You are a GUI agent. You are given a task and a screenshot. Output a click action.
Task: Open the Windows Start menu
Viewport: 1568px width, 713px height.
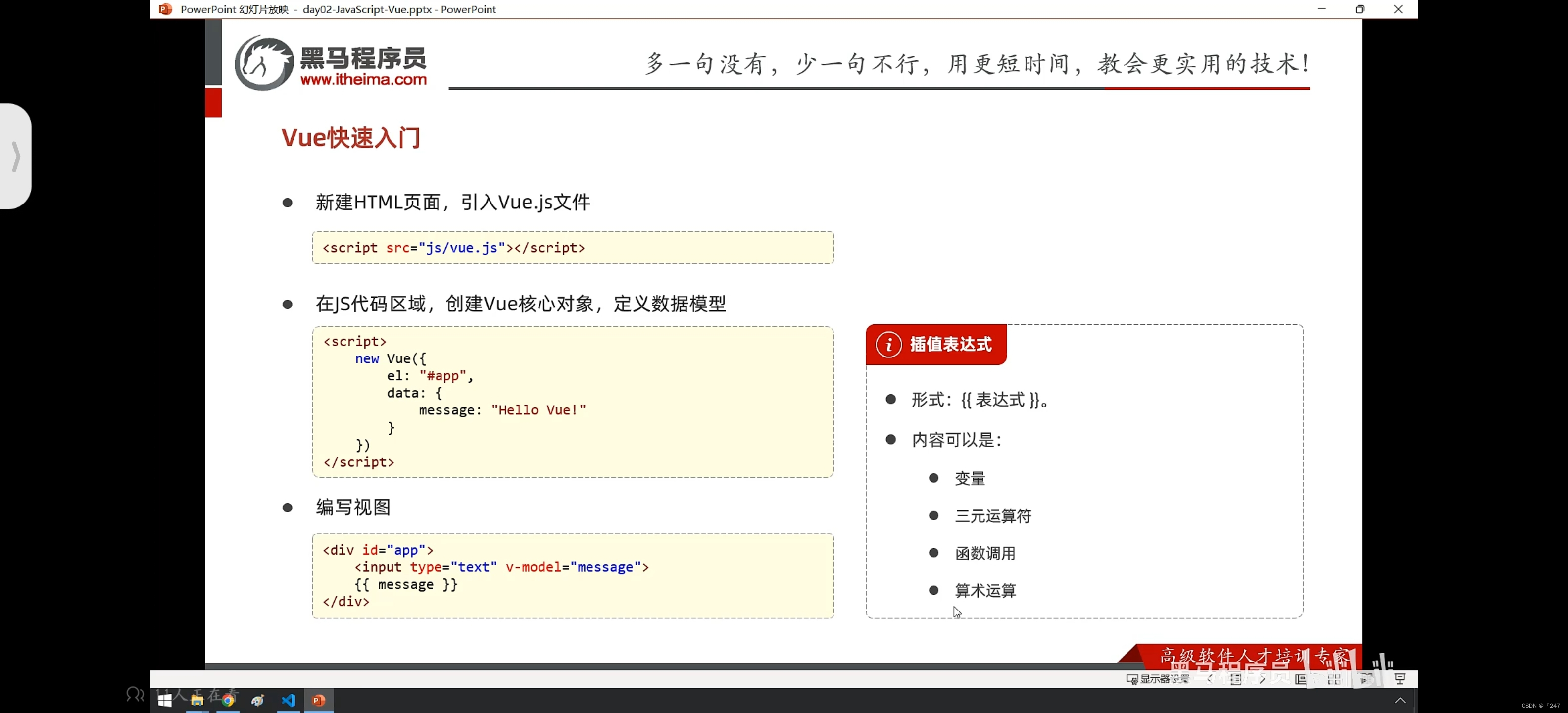[164, 700]
